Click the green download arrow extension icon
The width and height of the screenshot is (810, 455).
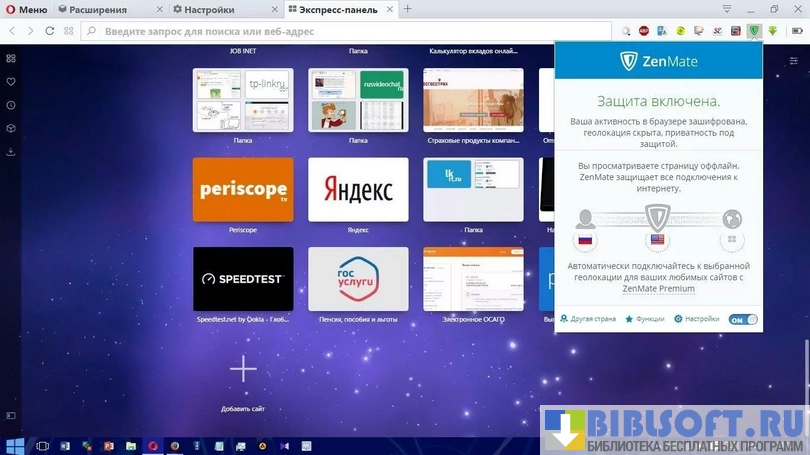(771, 31)
